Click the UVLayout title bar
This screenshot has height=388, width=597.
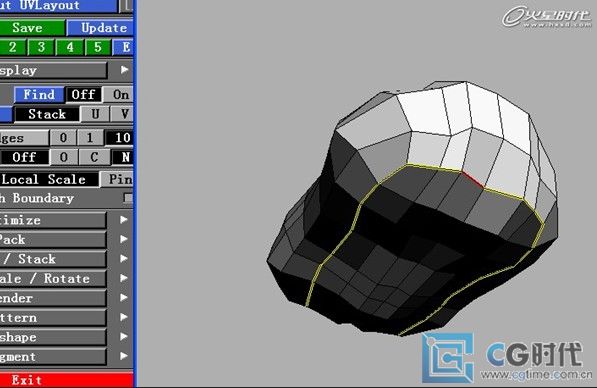[58, 6]
